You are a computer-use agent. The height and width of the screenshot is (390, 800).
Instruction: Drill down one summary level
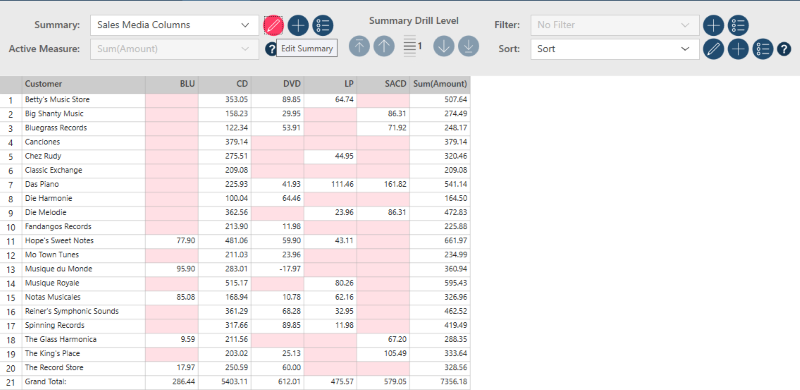444,46
